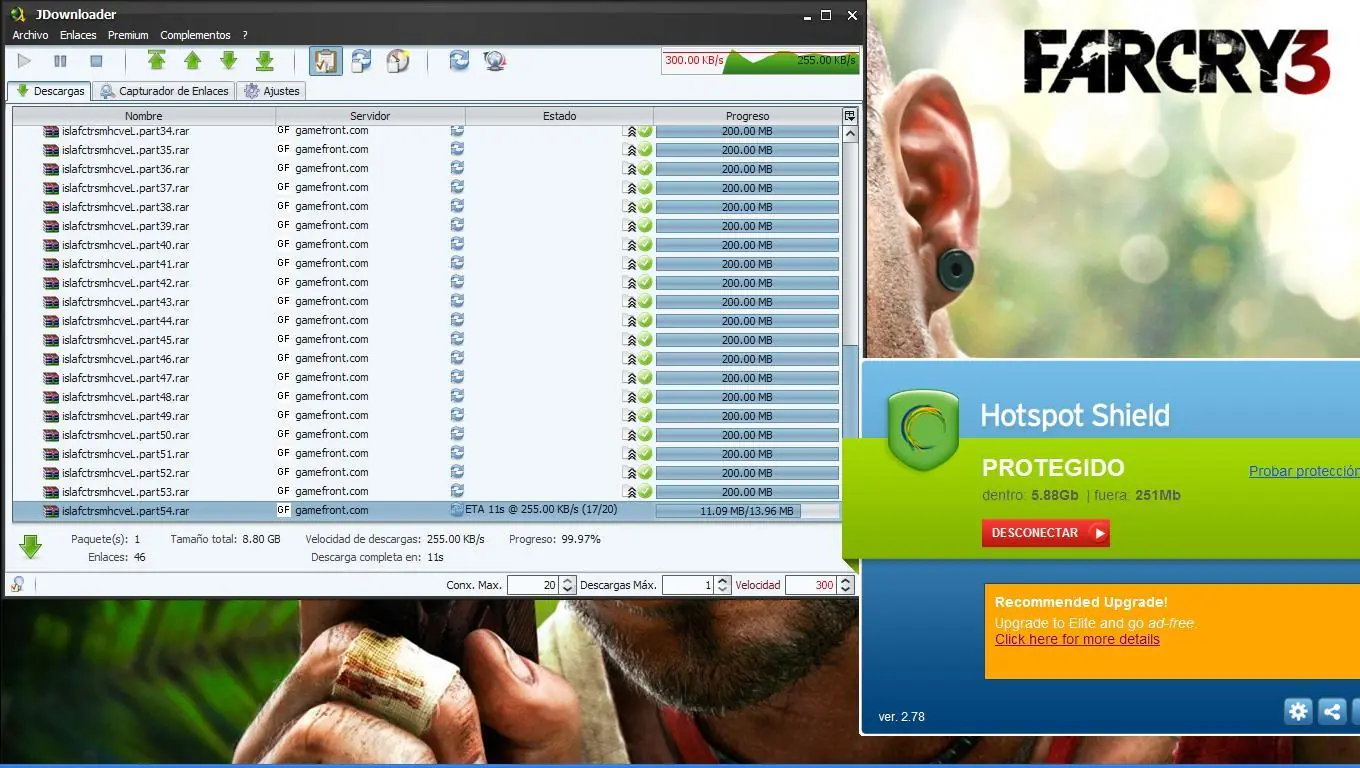1360x768 pixels.
Task: Open the Enlaces menu
Action: (x=78, y=35)
